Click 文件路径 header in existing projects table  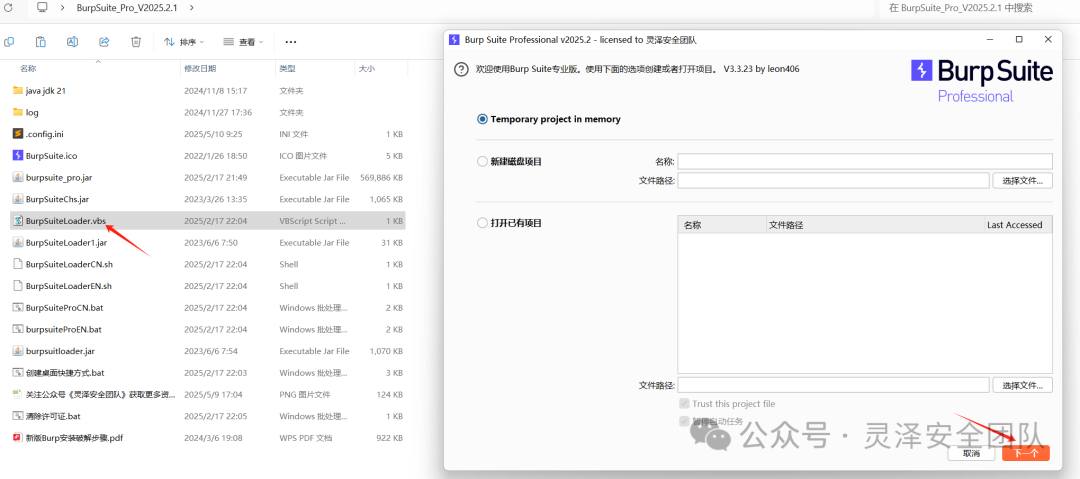coord(873,225)
